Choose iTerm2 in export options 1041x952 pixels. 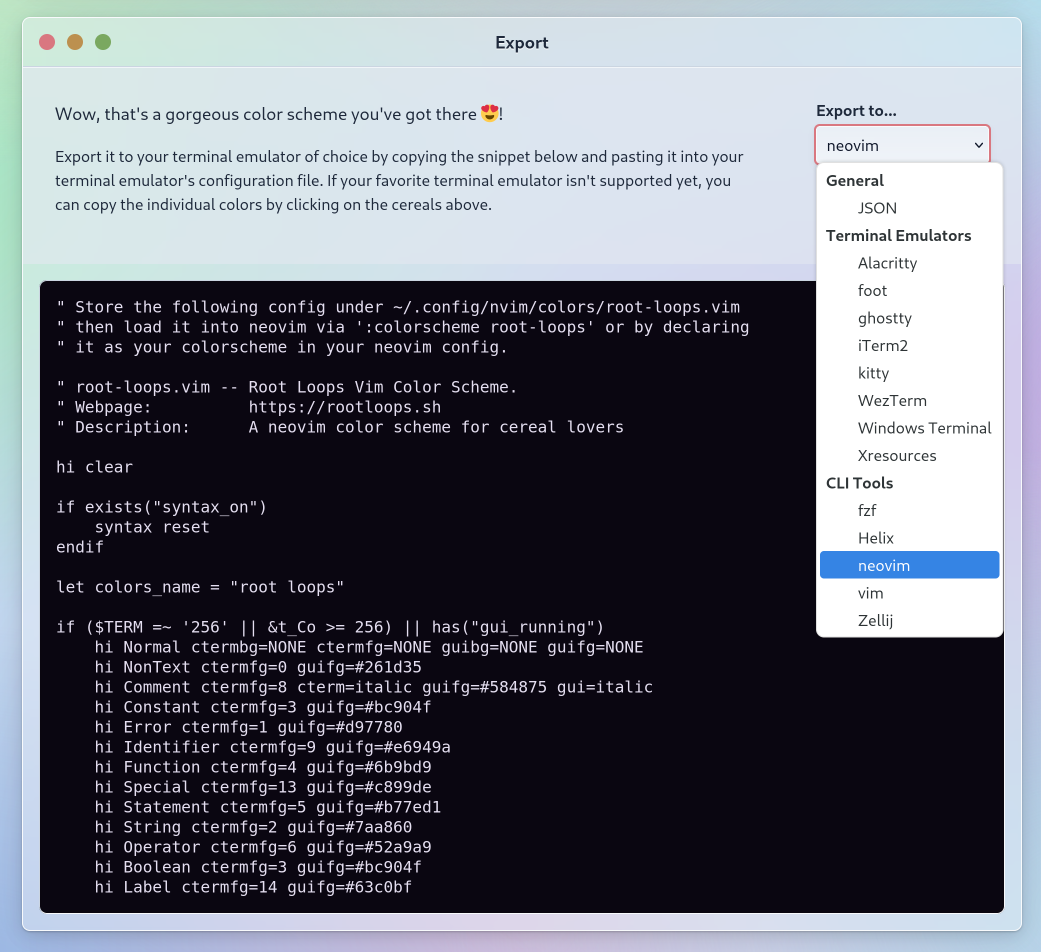(882, 345)
